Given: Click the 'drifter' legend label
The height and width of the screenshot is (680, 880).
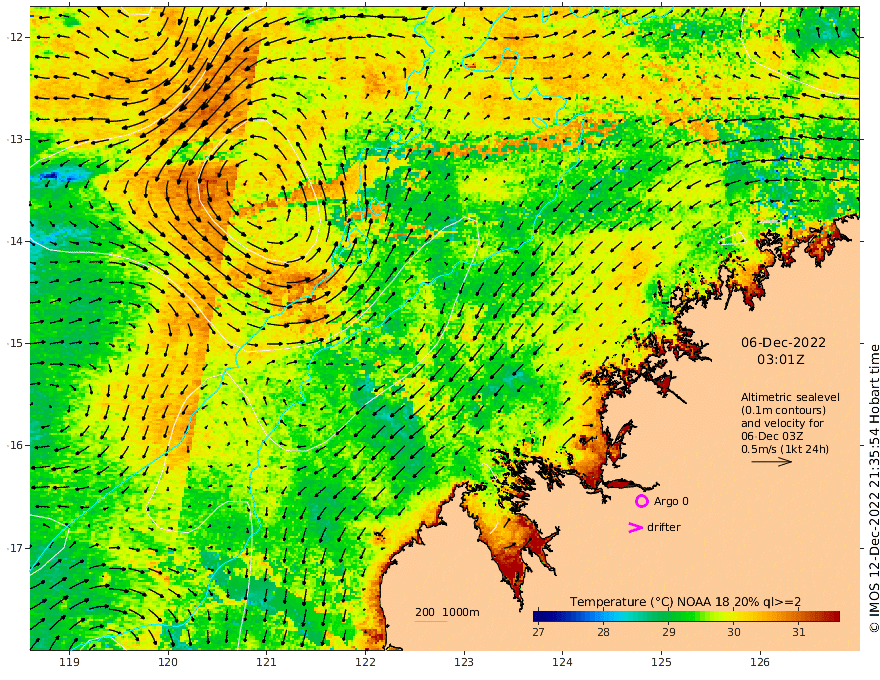Looking at the screenshot, I should [x=664, y=527].
